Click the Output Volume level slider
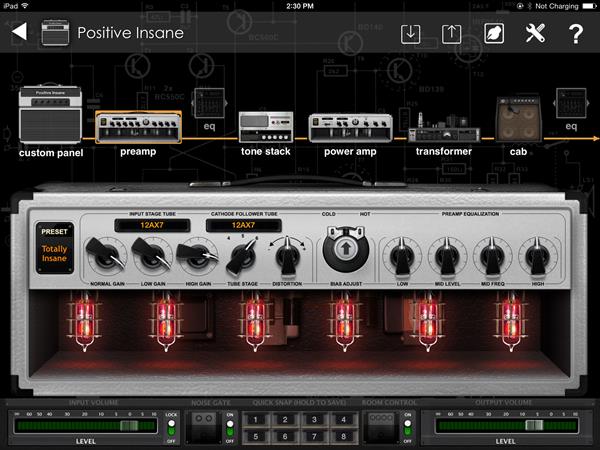 pyautogui.click(x=506, y=426)
